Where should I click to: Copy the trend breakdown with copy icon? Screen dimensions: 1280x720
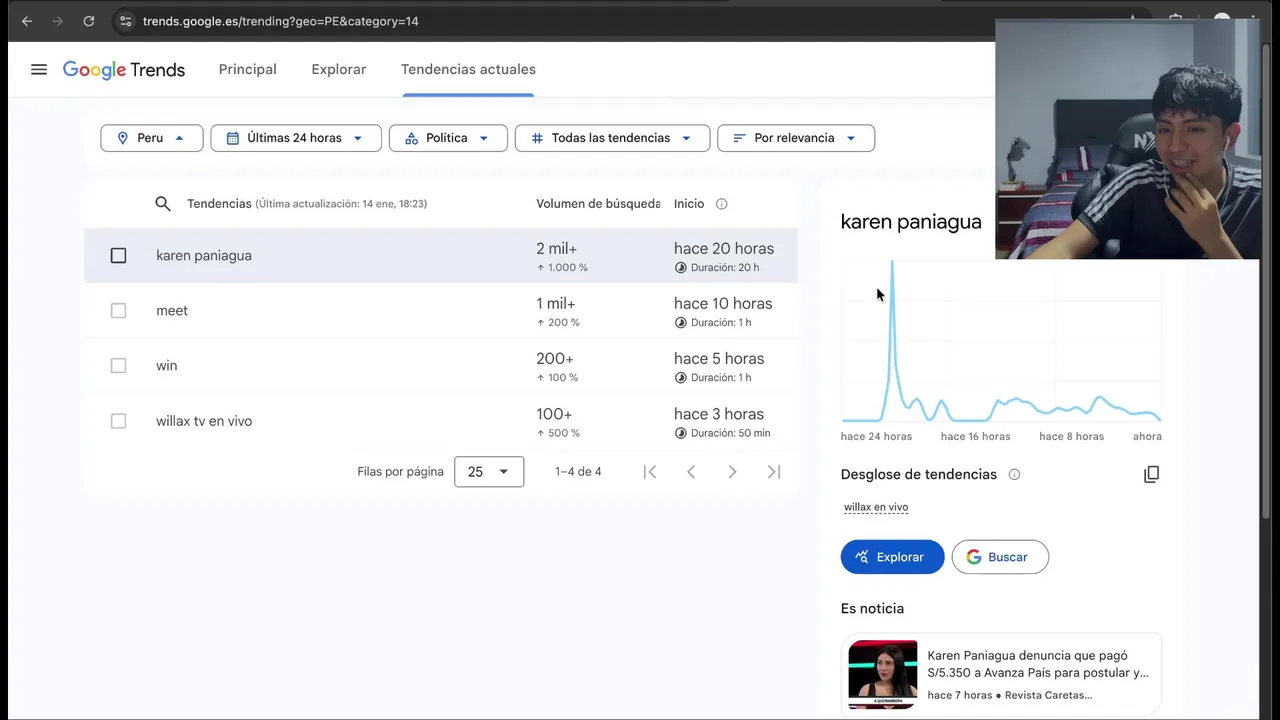pyautogui.click(x=1151, y=474)
